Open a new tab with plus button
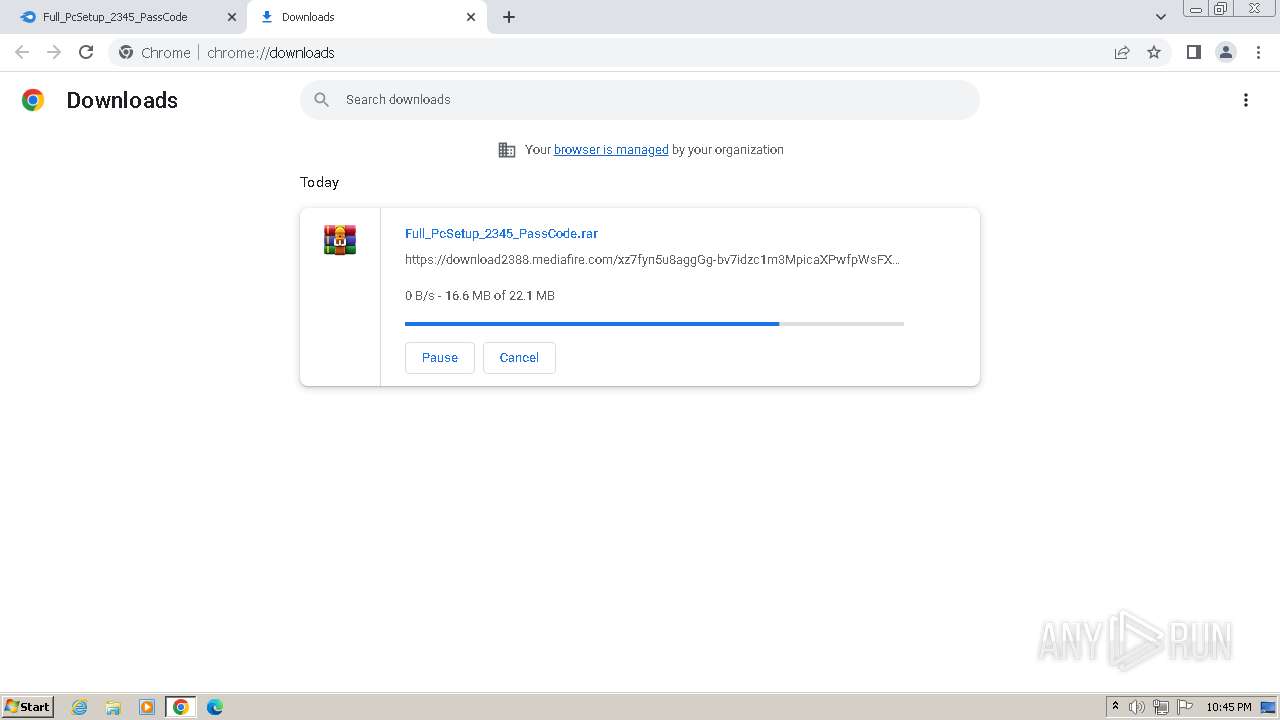The width and height of the screenshot is (1280, 720). click(x=509, y=17)
